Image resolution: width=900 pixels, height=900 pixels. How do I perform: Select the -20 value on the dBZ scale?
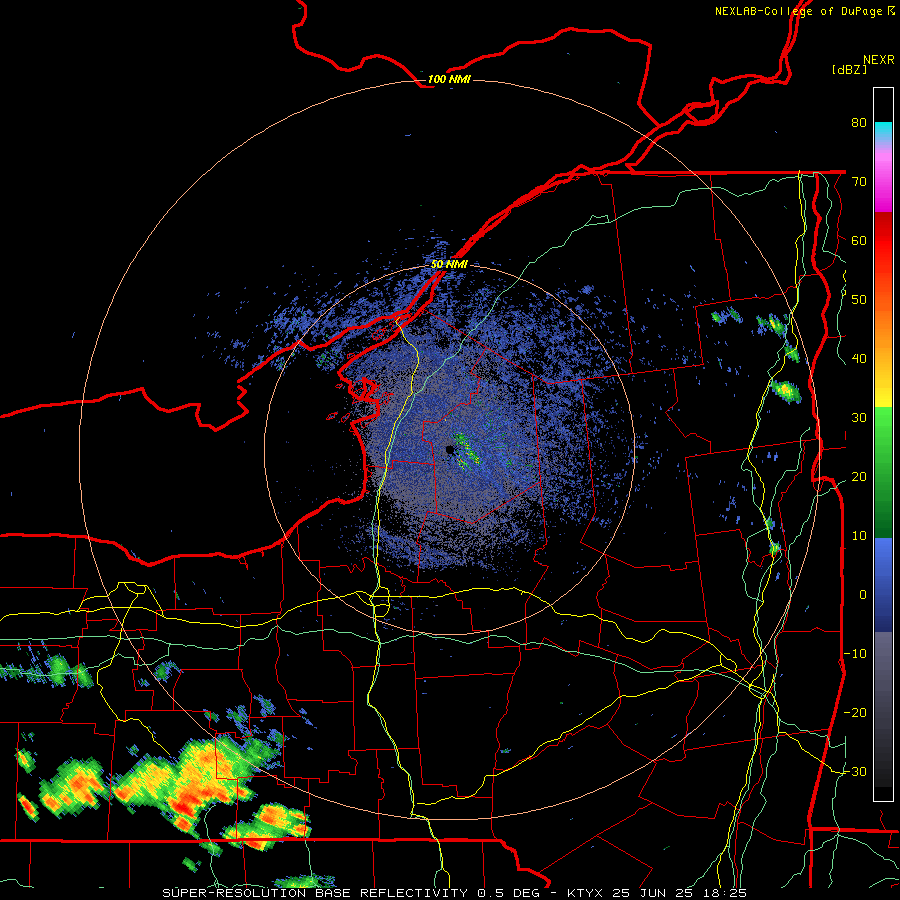point(855,713)
